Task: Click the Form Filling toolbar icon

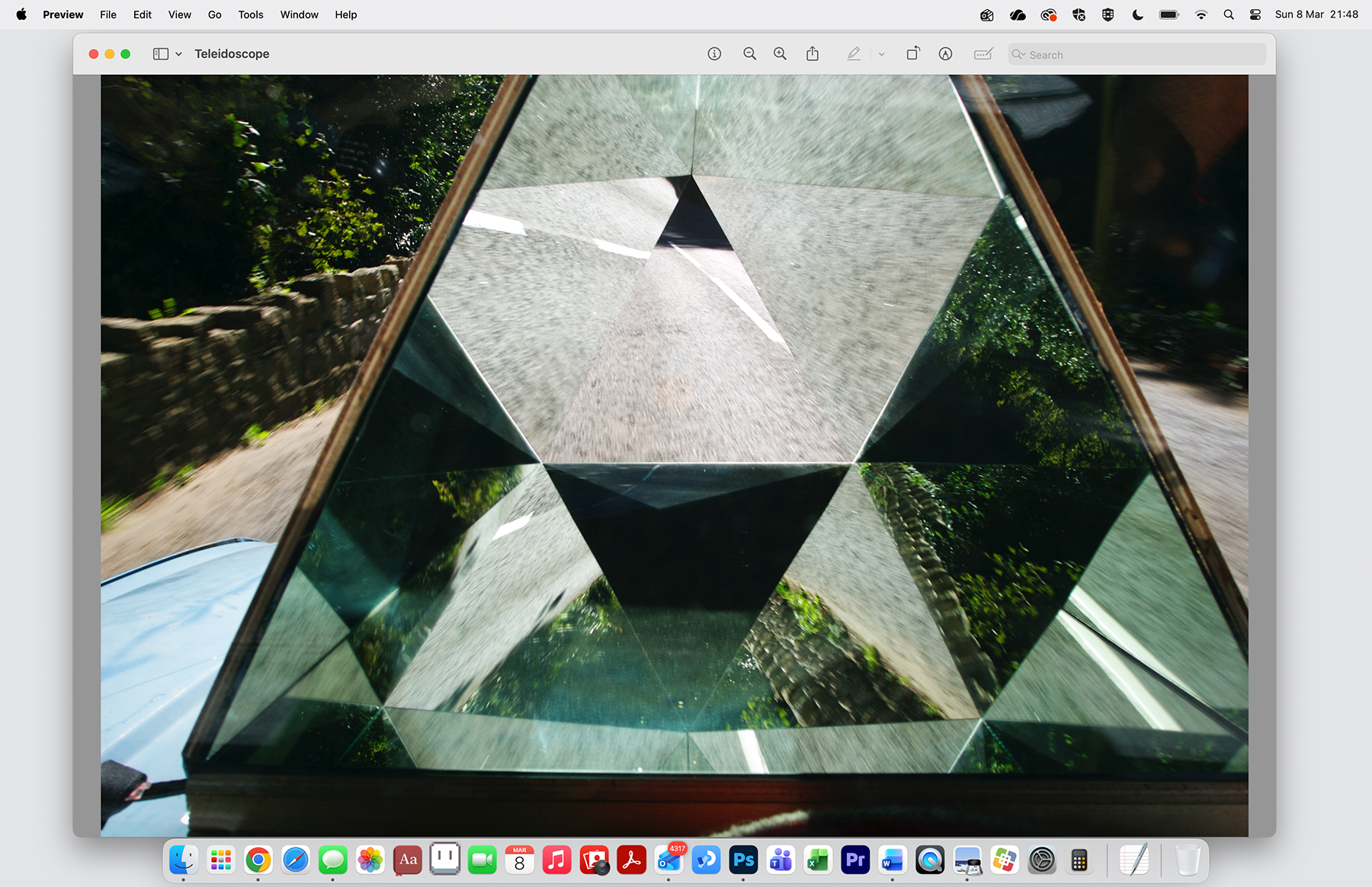Action: point(983,54)
